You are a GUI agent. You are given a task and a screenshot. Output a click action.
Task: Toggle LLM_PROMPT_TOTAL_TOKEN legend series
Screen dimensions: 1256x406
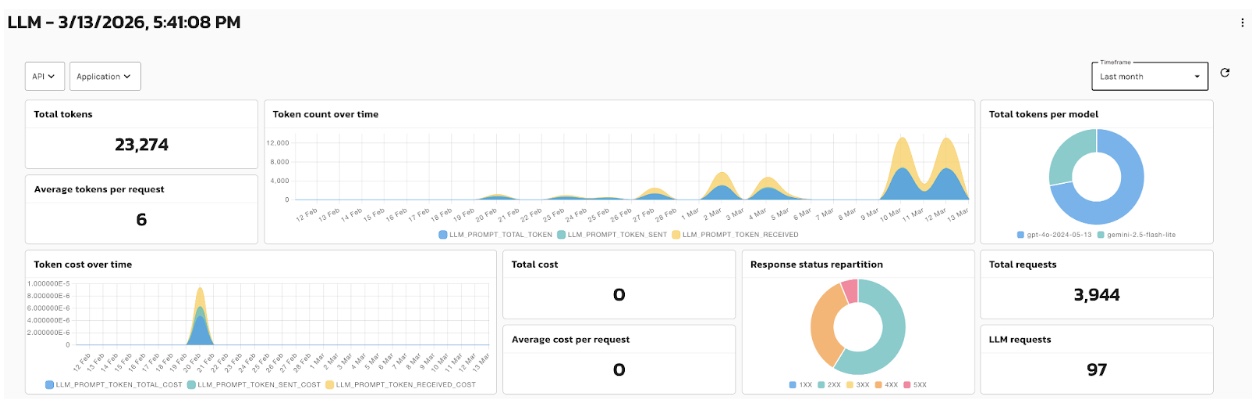tap(494, 235)
